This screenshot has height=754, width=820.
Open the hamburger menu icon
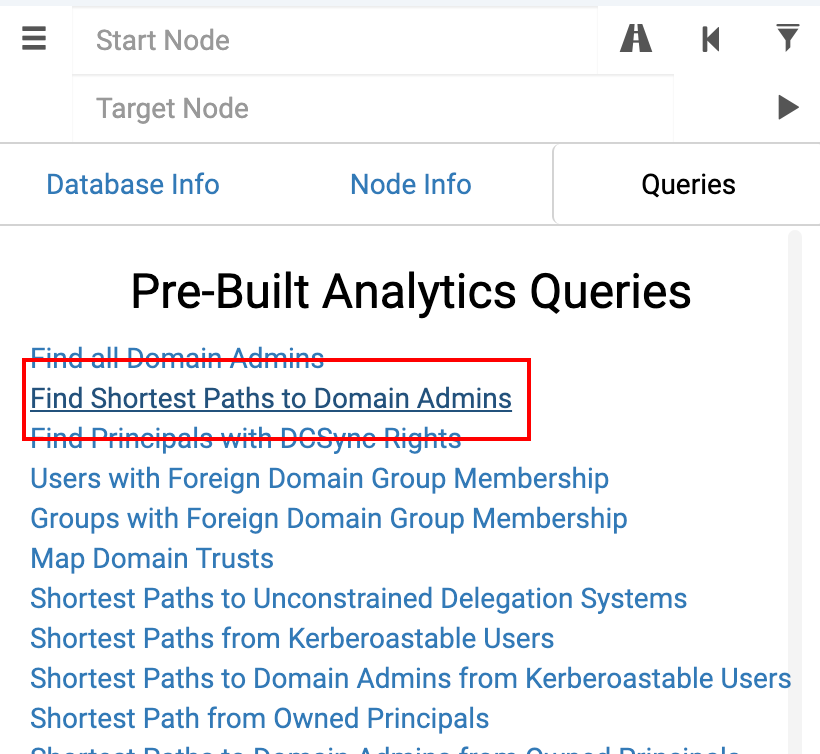pos(35,39)
